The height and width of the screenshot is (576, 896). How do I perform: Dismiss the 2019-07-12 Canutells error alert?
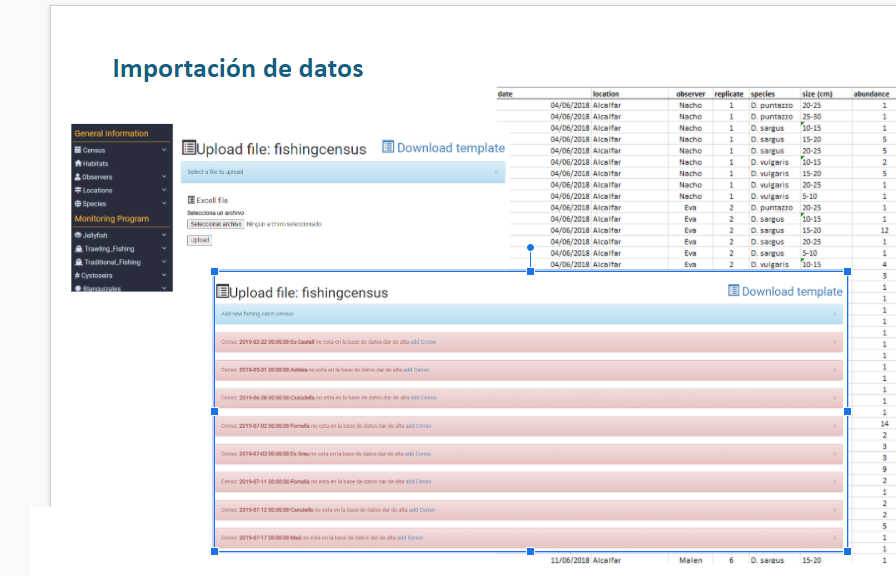(x=834, y=510)
